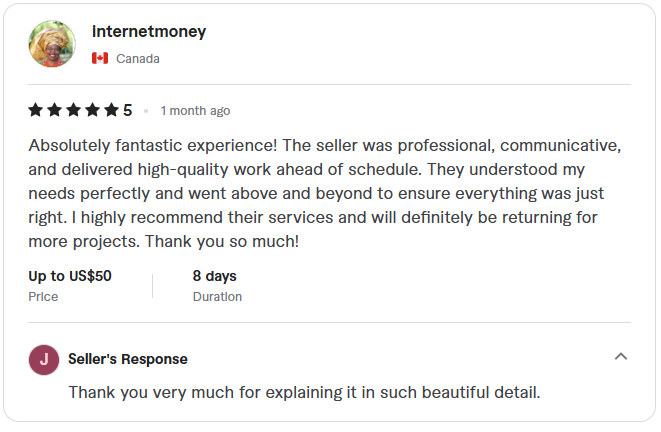The width and height of the screenshot is (661, 432).
Task: Click the "1 month ago" timestamp
Action: tap(195, 111)
